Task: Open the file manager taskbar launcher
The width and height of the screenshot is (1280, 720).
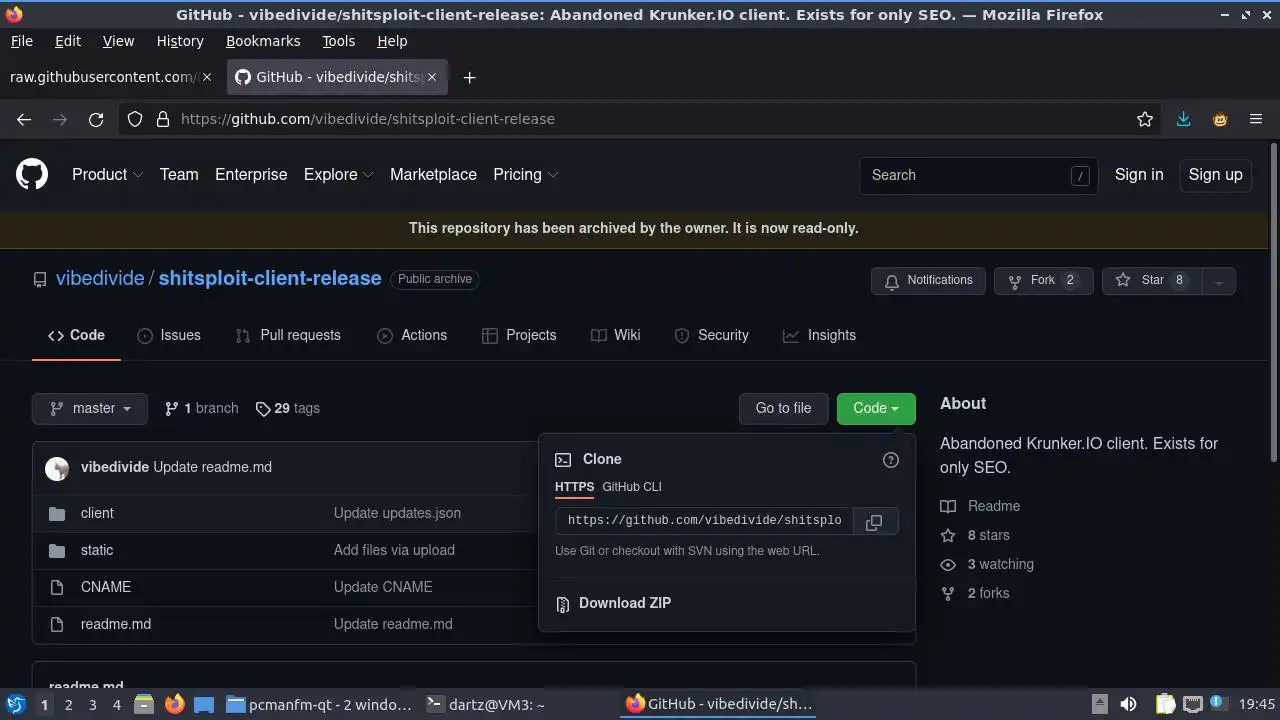Action: (x=143, y=705)
